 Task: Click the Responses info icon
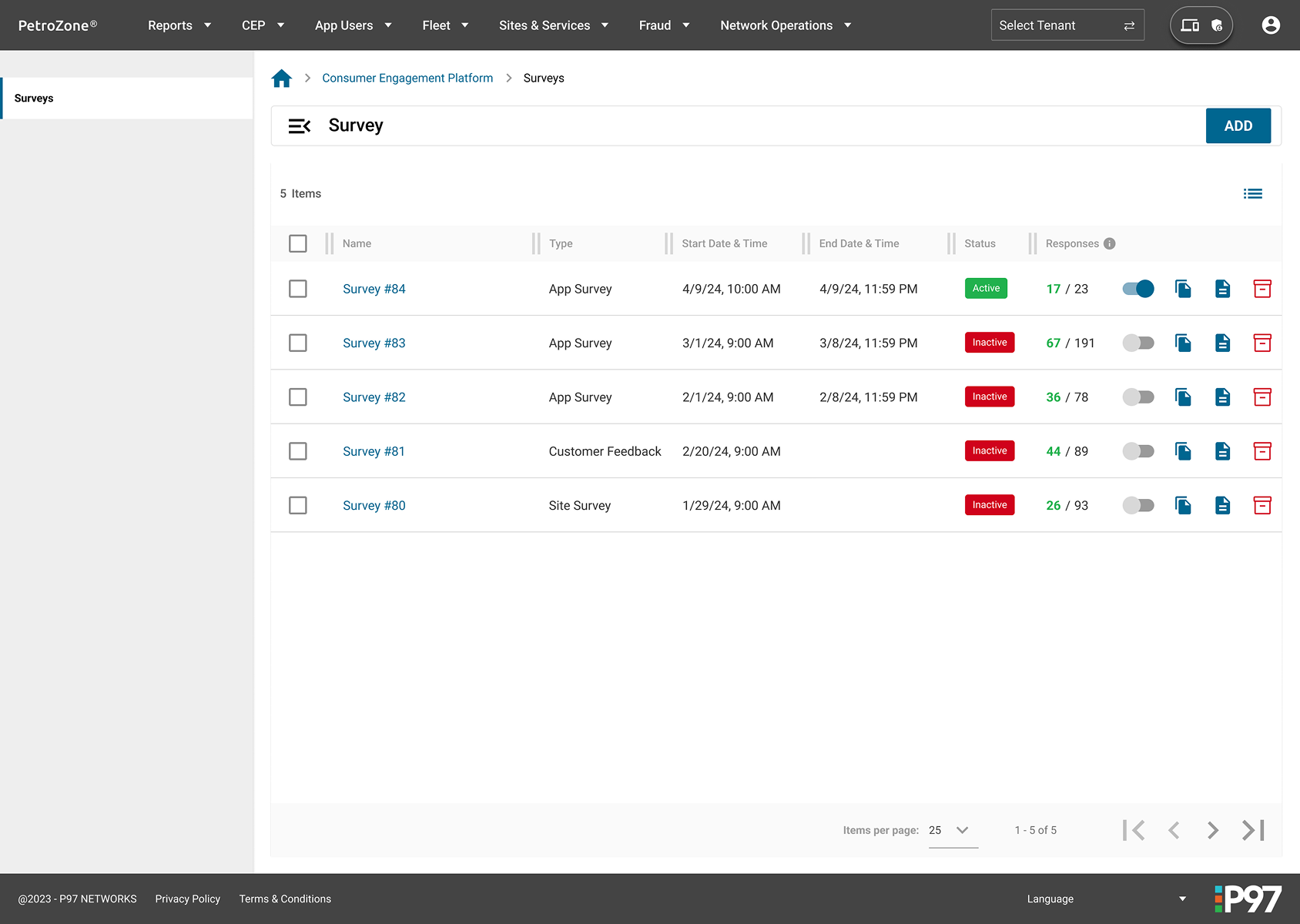[x=1109, y=244]
